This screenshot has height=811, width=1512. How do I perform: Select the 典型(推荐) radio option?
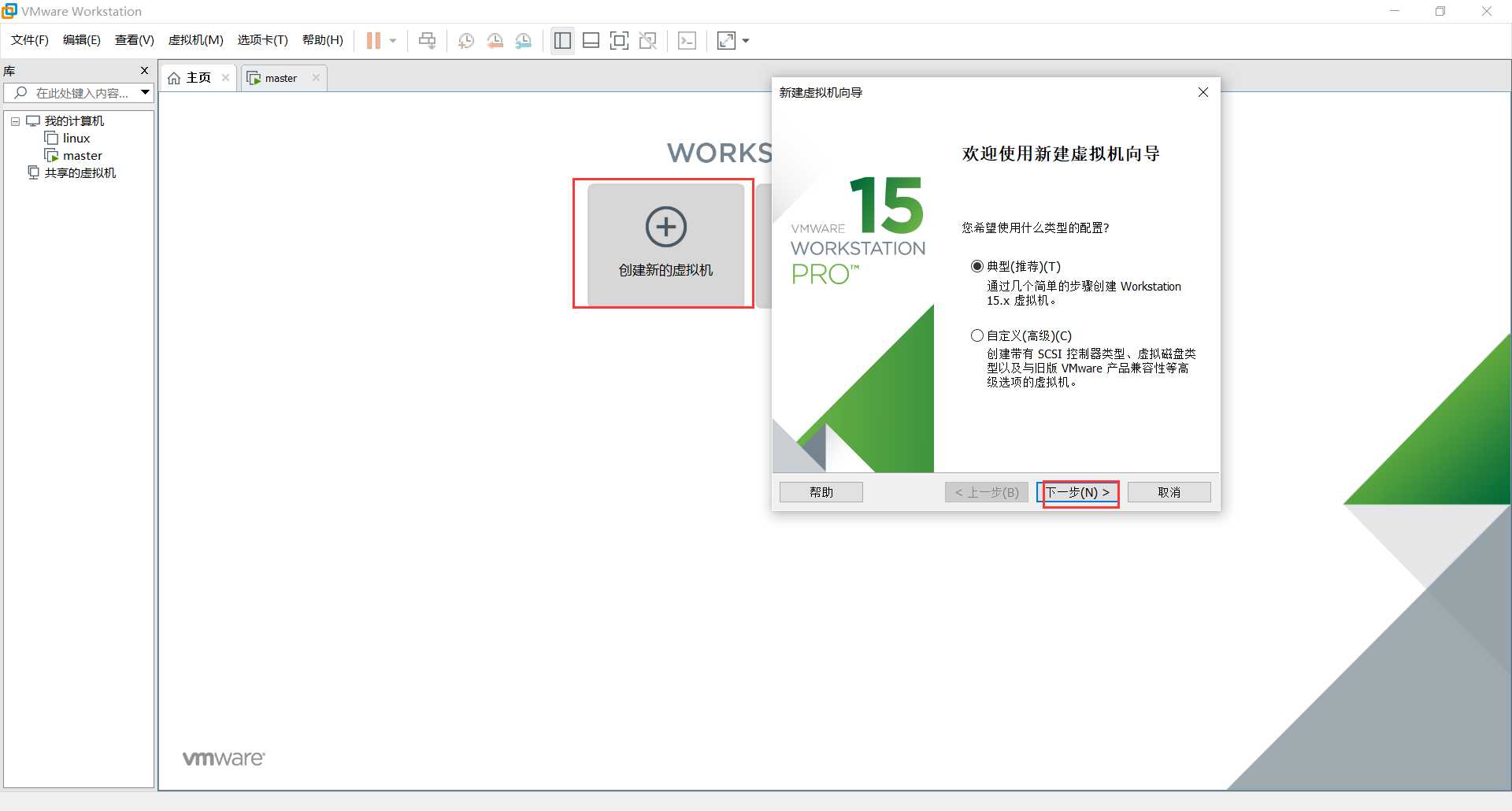tap(977, 266)
